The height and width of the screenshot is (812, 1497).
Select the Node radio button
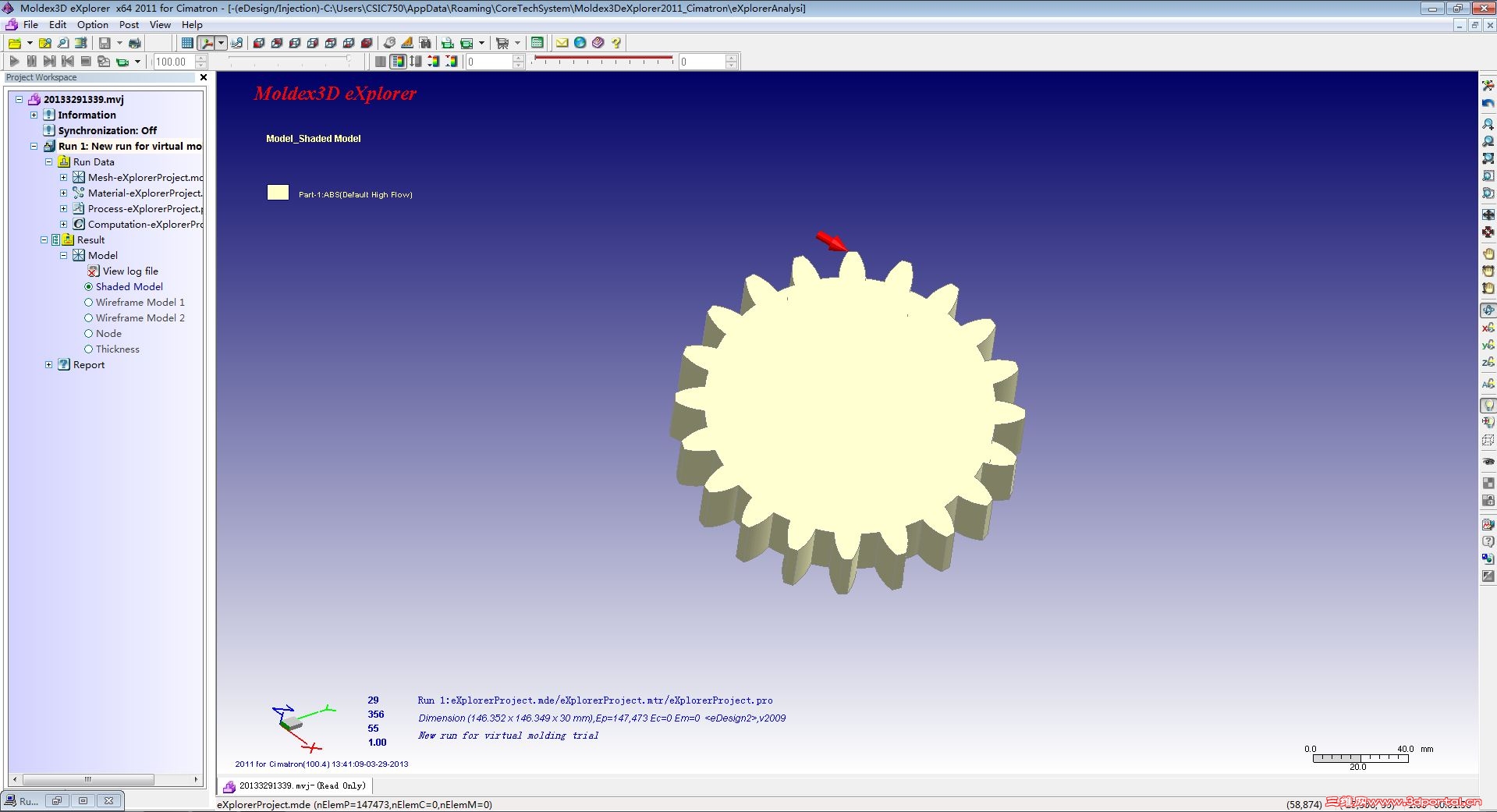(88, 333)
